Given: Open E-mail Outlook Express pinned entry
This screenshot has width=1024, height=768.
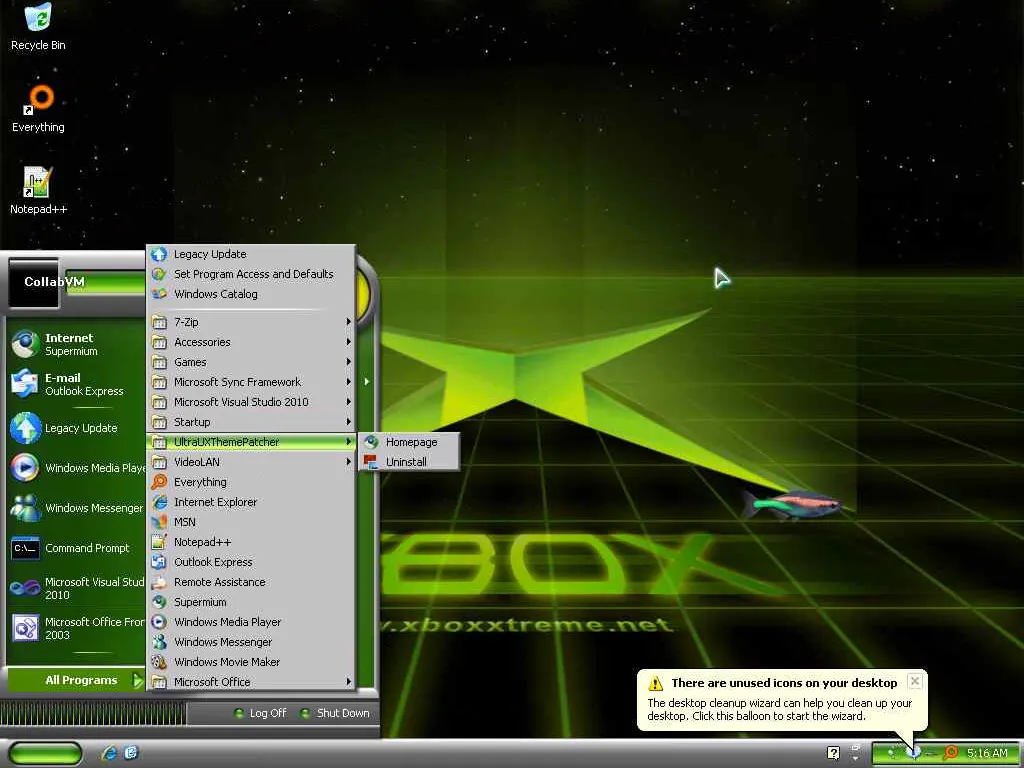Looking at the screenshot, I should [x=76, y=384].
